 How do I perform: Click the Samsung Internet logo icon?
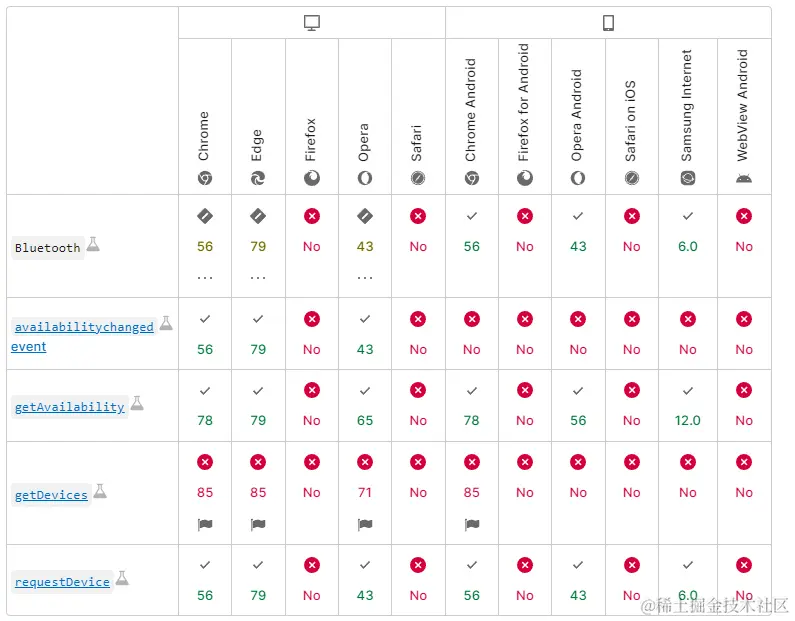(x=688, y=178)
